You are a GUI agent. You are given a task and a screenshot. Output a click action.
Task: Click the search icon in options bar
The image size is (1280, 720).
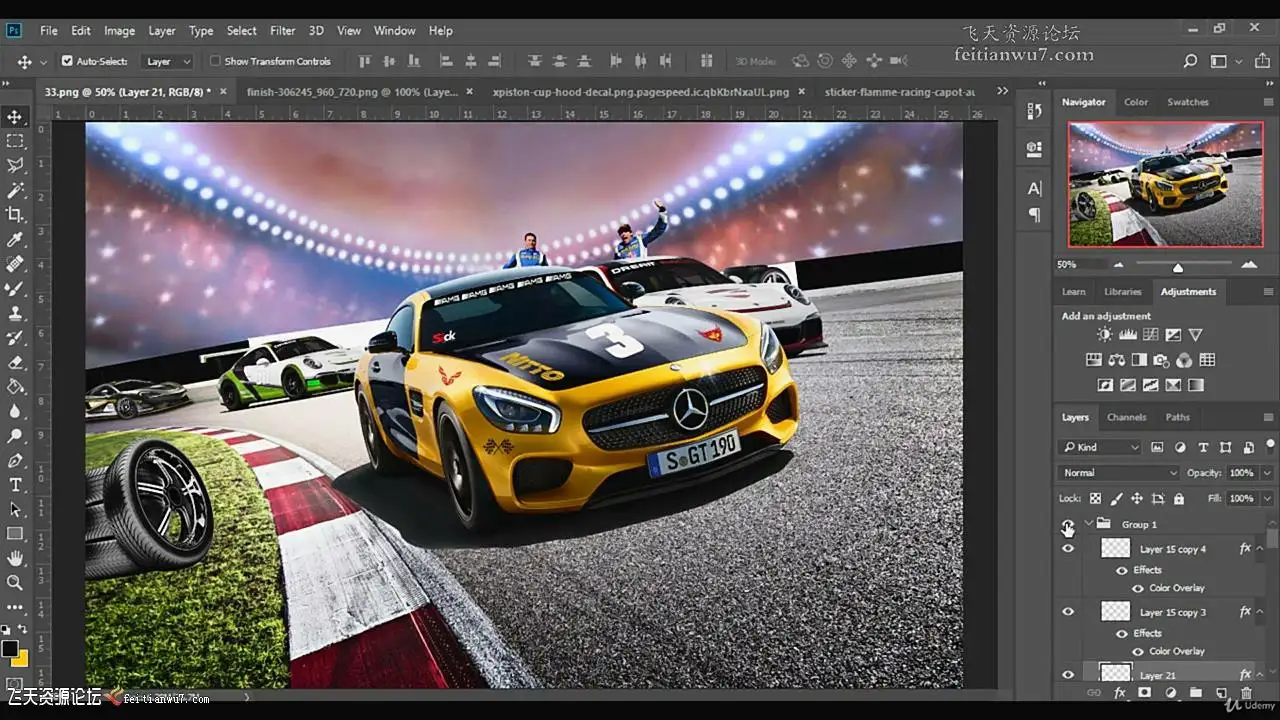tap(1190, 61)
